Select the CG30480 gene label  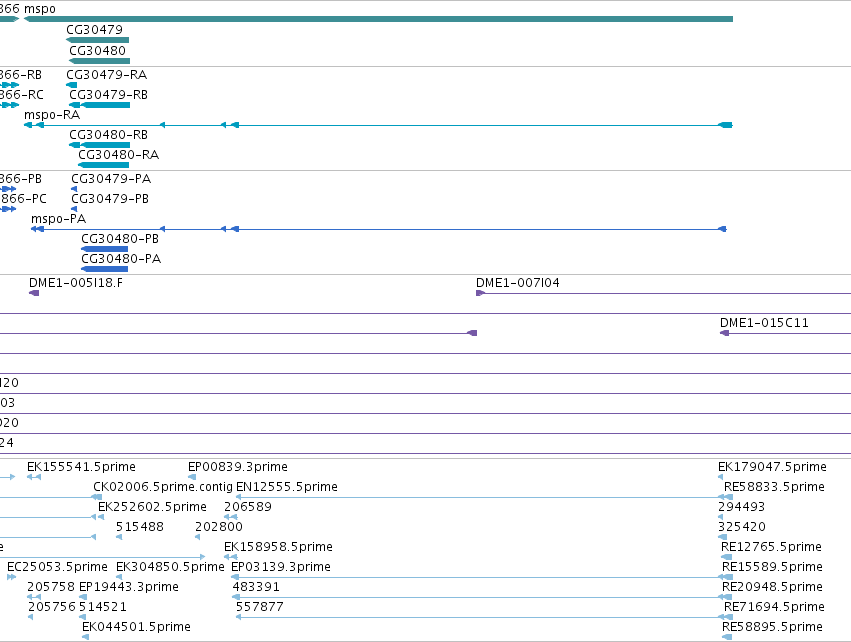(x=97, y=50)
